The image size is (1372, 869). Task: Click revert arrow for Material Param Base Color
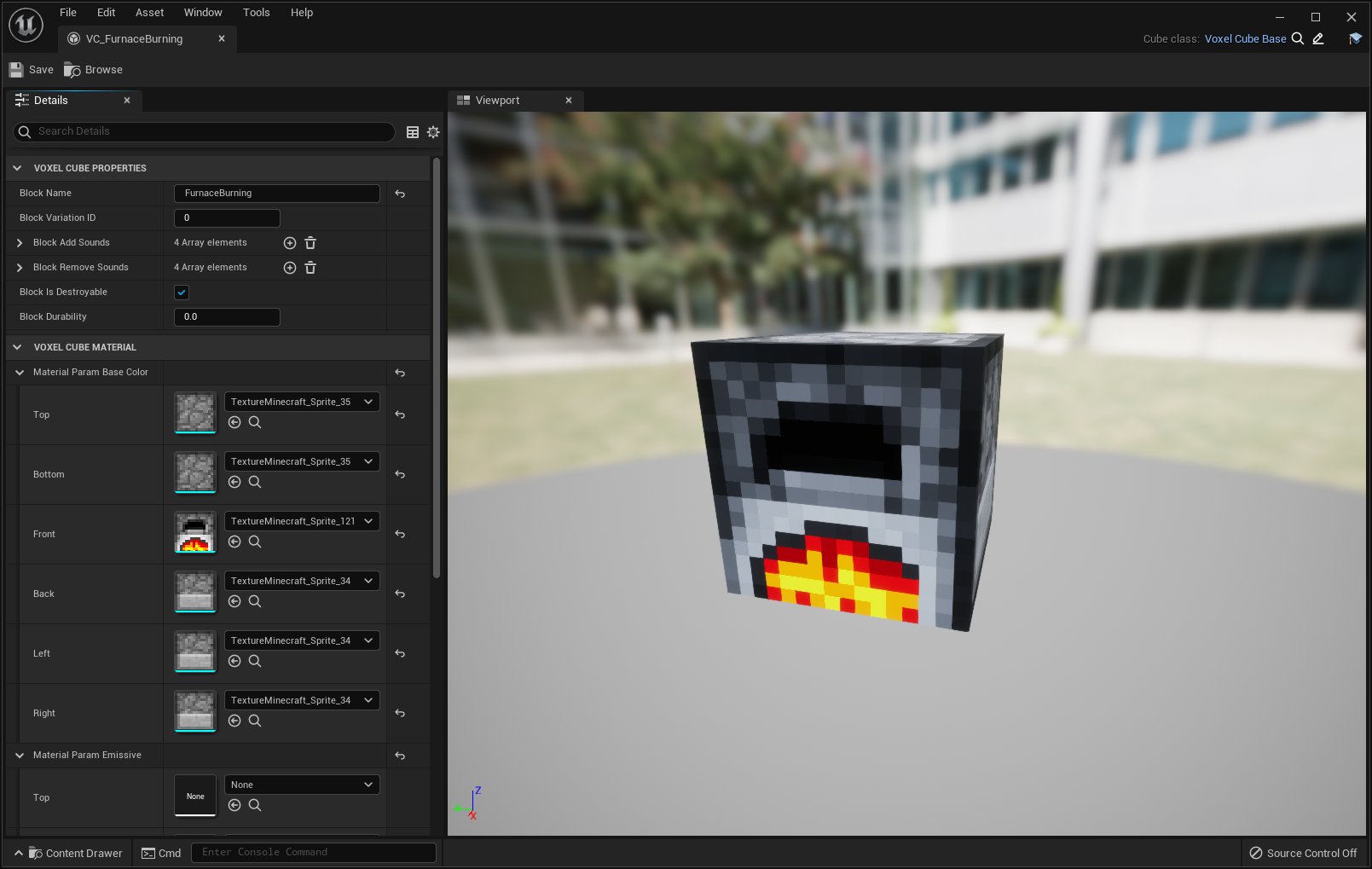[398, 373]
